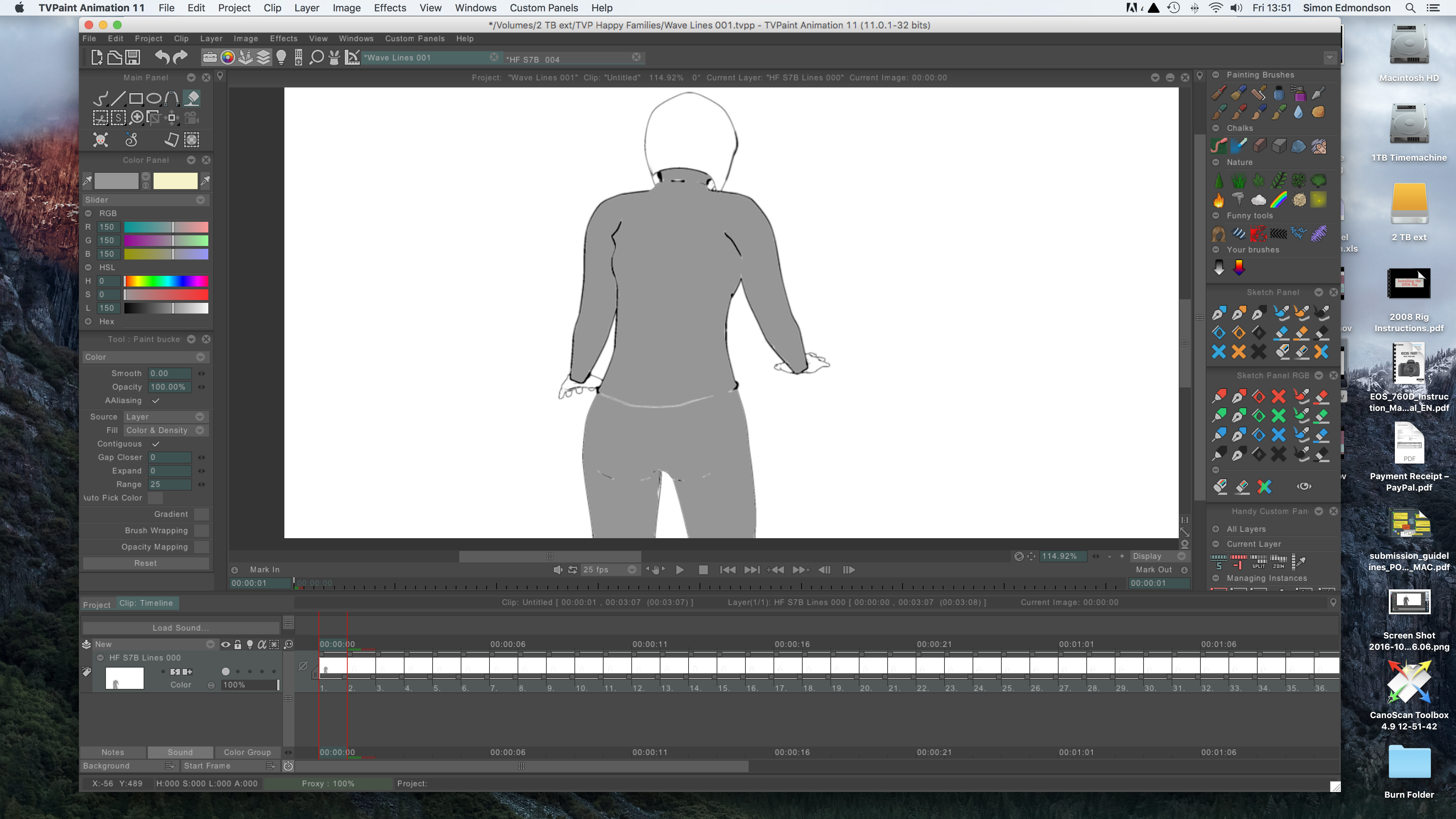Select the spline curve tool
Viewport: 1456px width, 819px height.
point(172,98)
